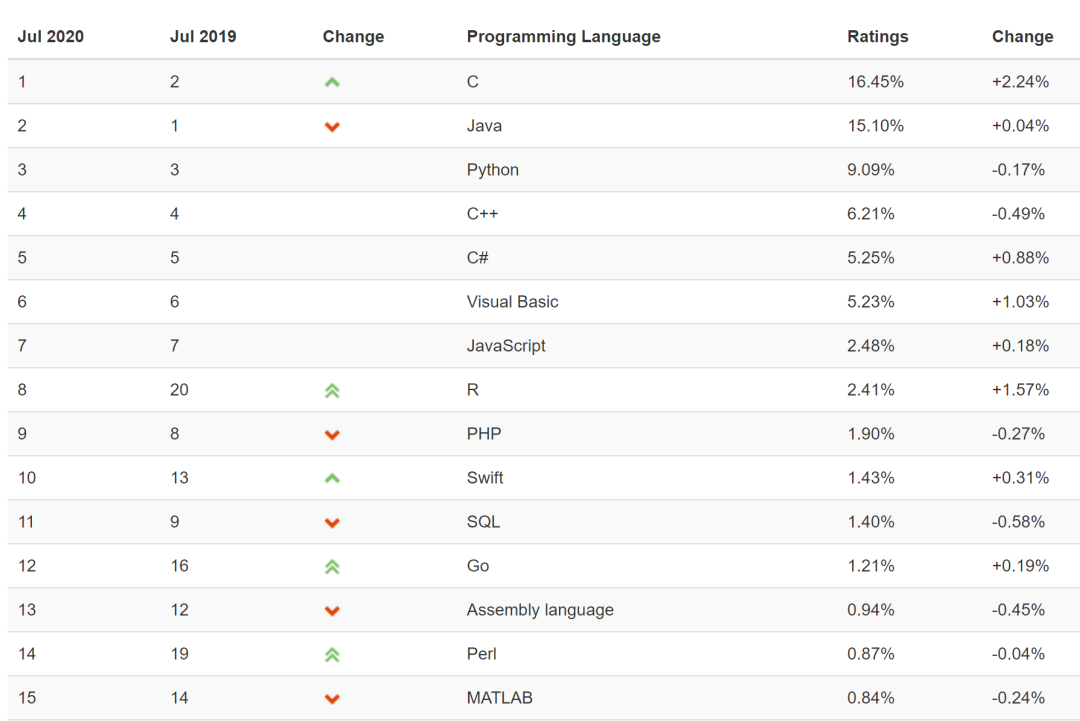This screenshot has height=721, width=1080.
Task: Click the double green up arrow for R
Action: pos(332,391)
